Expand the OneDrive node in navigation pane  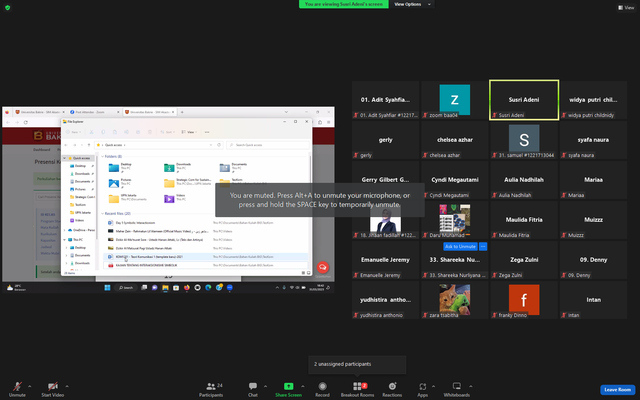point(64,230)
